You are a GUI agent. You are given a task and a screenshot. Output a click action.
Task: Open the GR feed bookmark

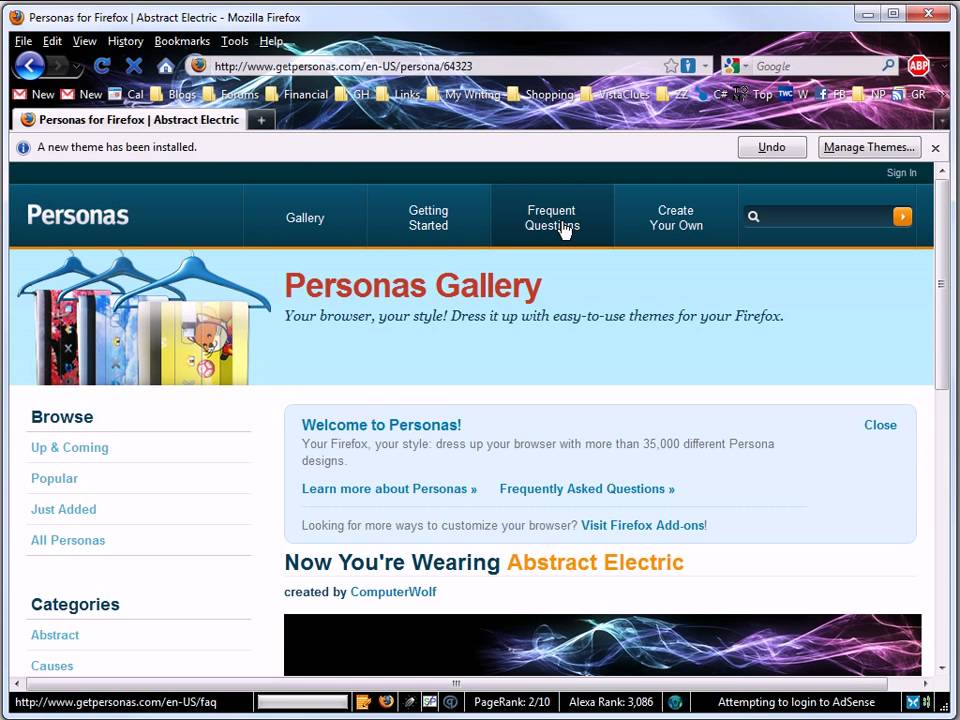(909, 94)
